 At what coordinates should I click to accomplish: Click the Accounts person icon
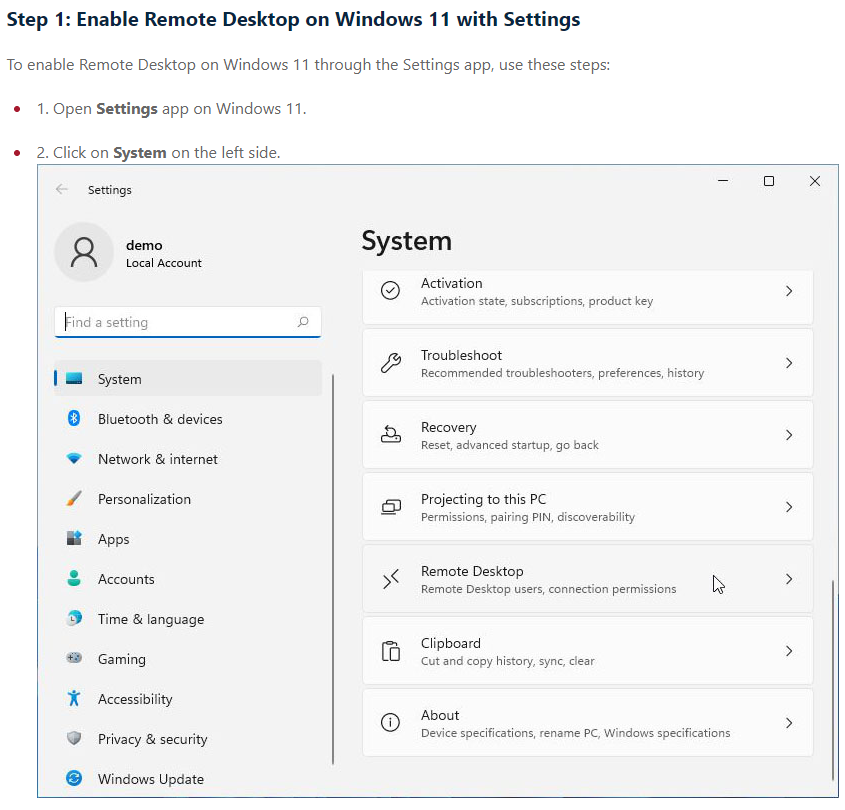(74, 578)
